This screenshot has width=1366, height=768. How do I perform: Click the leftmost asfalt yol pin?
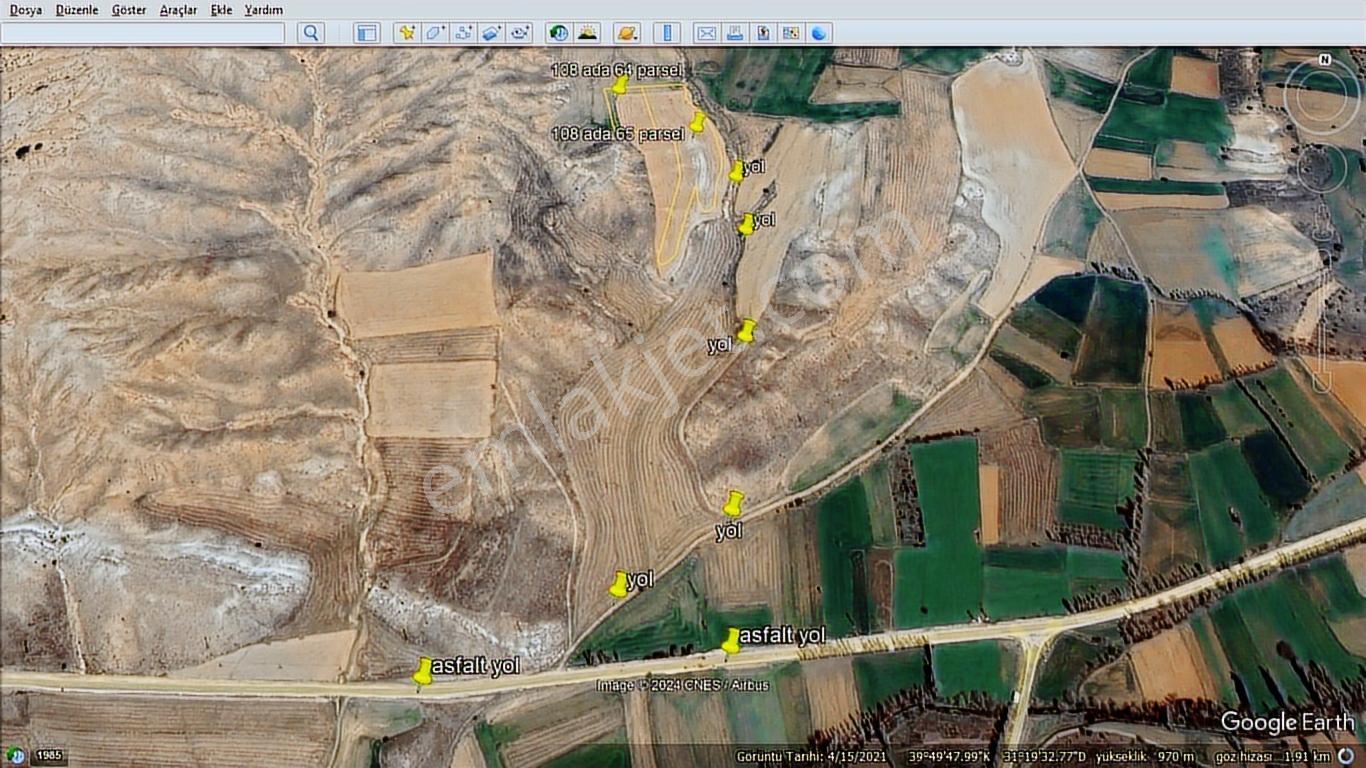(423, 672)
